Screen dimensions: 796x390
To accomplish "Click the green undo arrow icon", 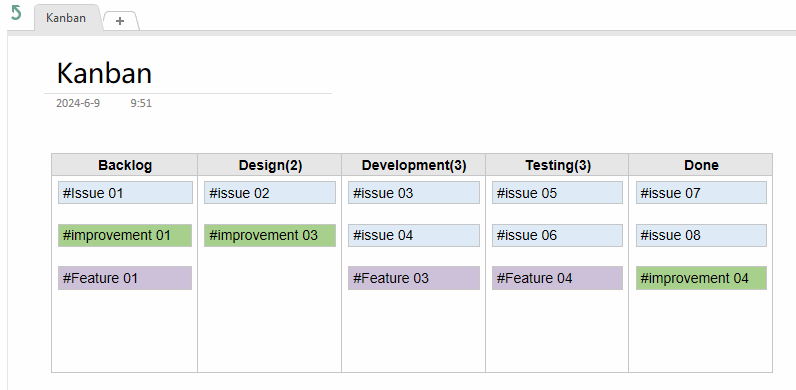I will click(16, 13).
